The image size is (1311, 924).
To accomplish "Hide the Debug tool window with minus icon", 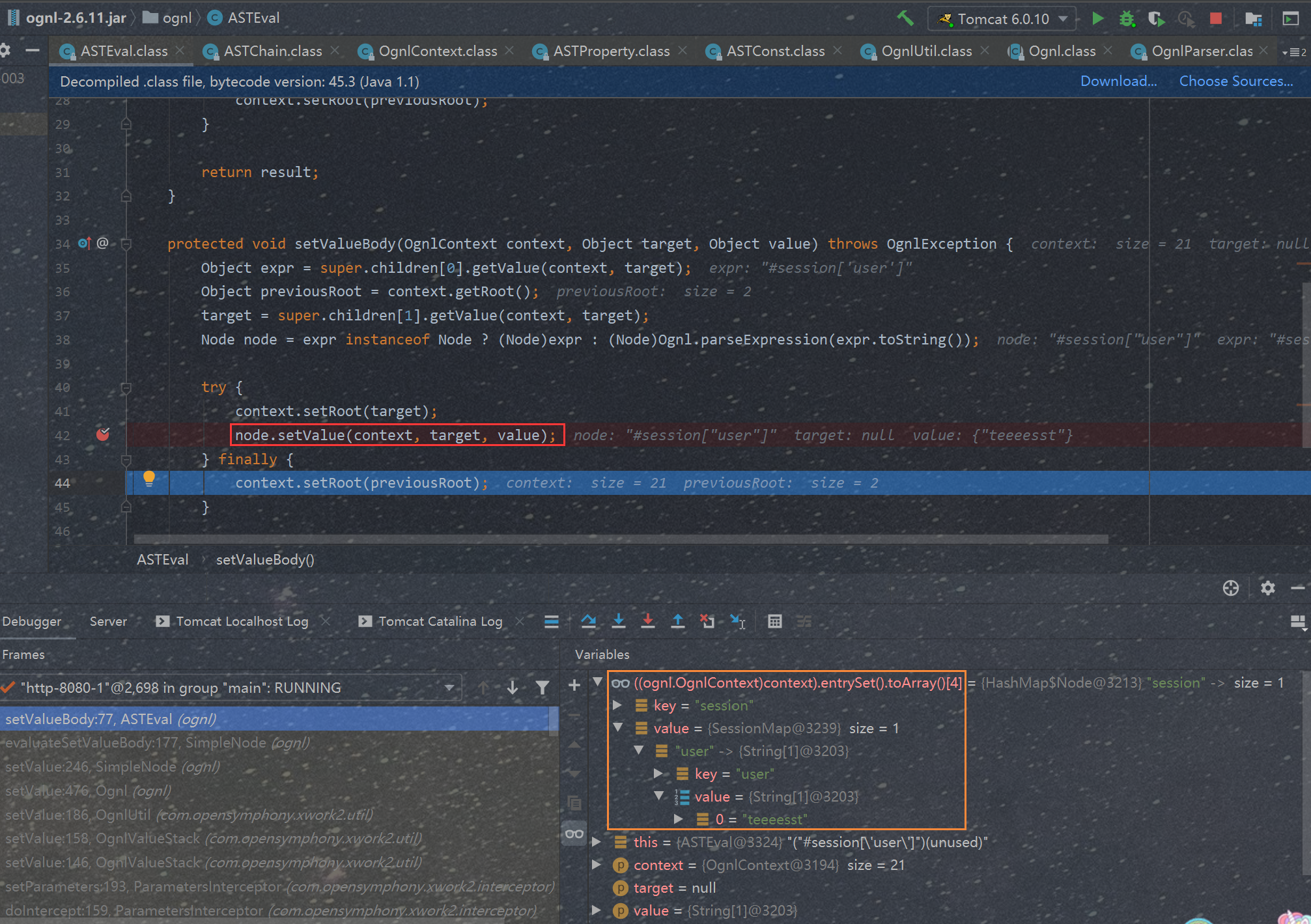I will pyautogui.click(x=1298, y=588).
